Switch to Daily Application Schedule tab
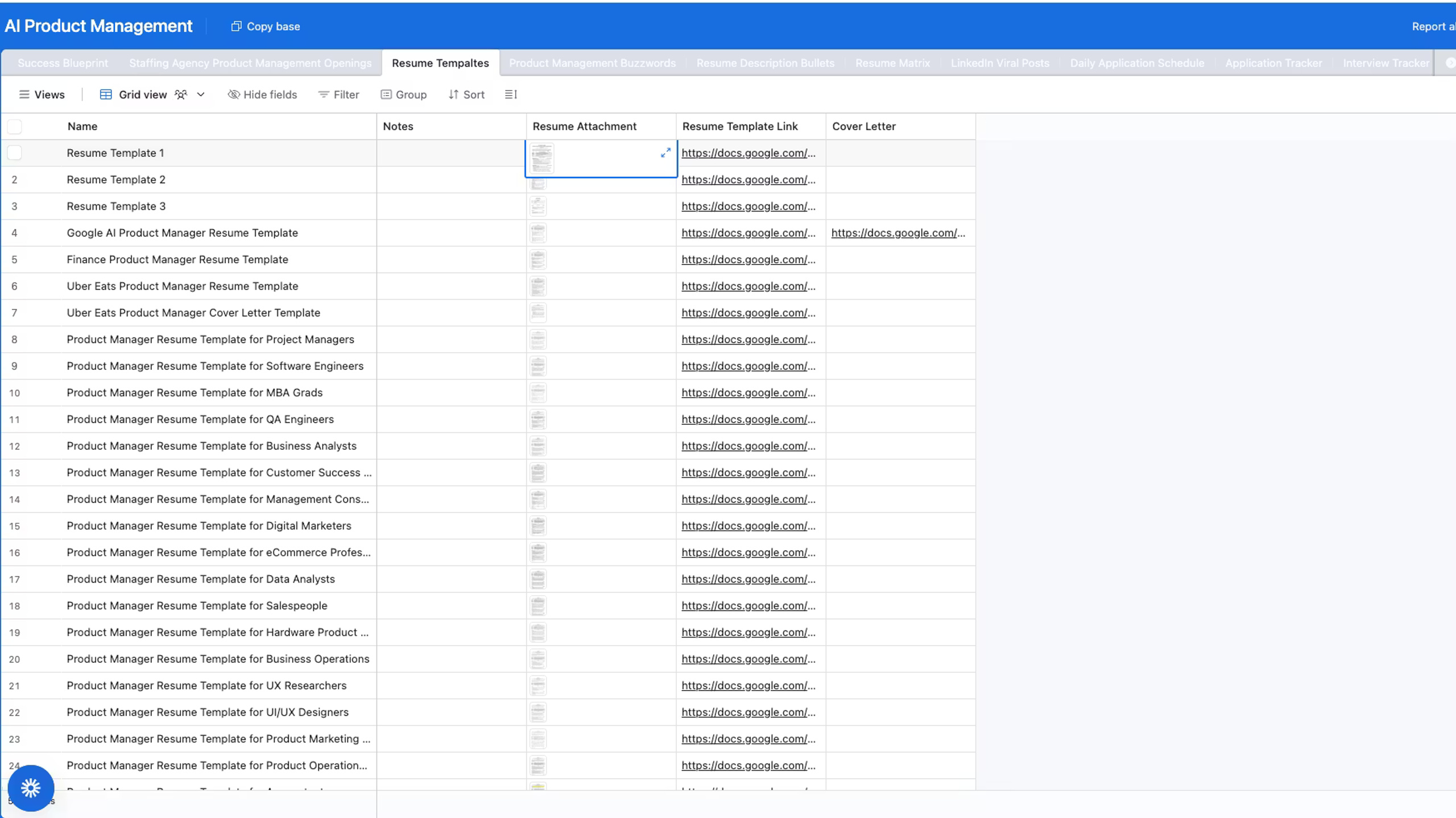 1137,63
